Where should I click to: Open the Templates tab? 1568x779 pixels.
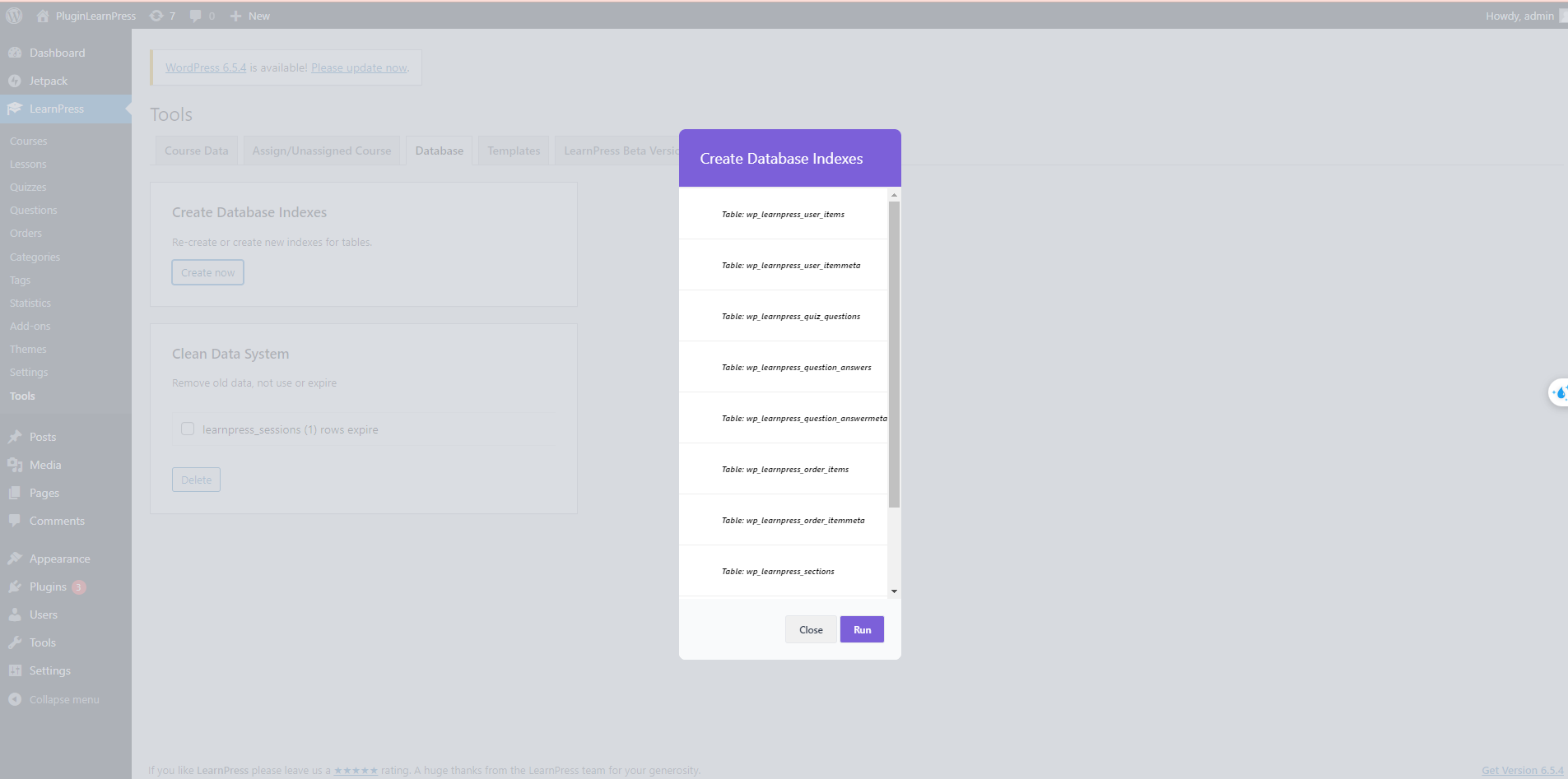(x=514, y=151)
